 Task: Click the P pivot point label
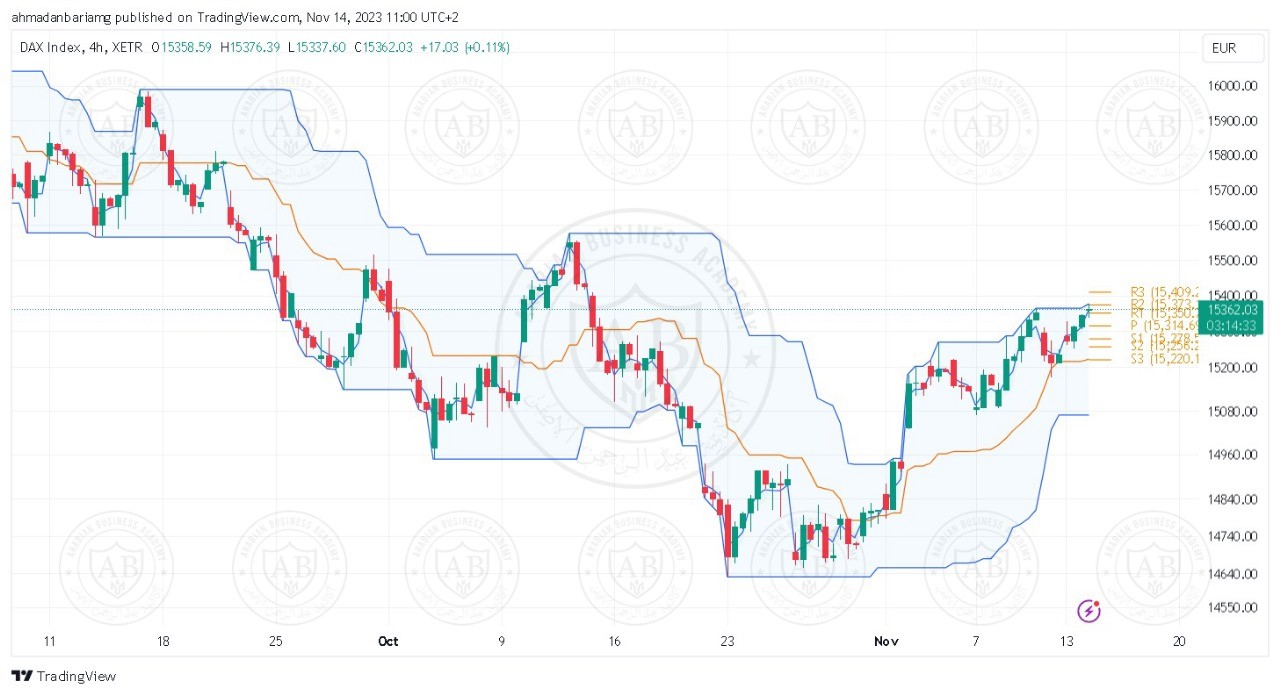[1166, 325]
